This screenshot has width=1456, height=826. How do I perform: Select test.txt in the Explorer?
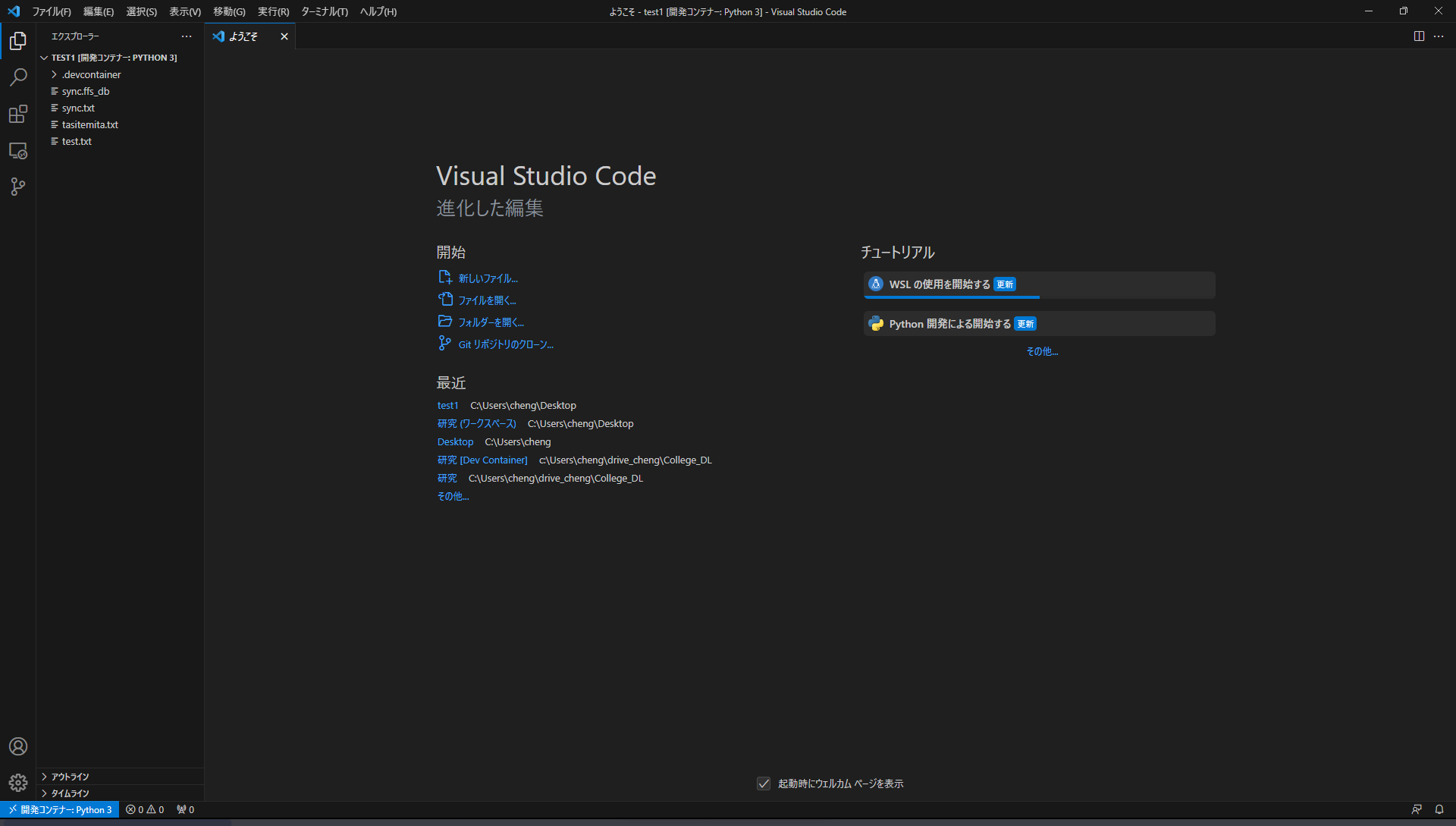[x=78, y=141]
